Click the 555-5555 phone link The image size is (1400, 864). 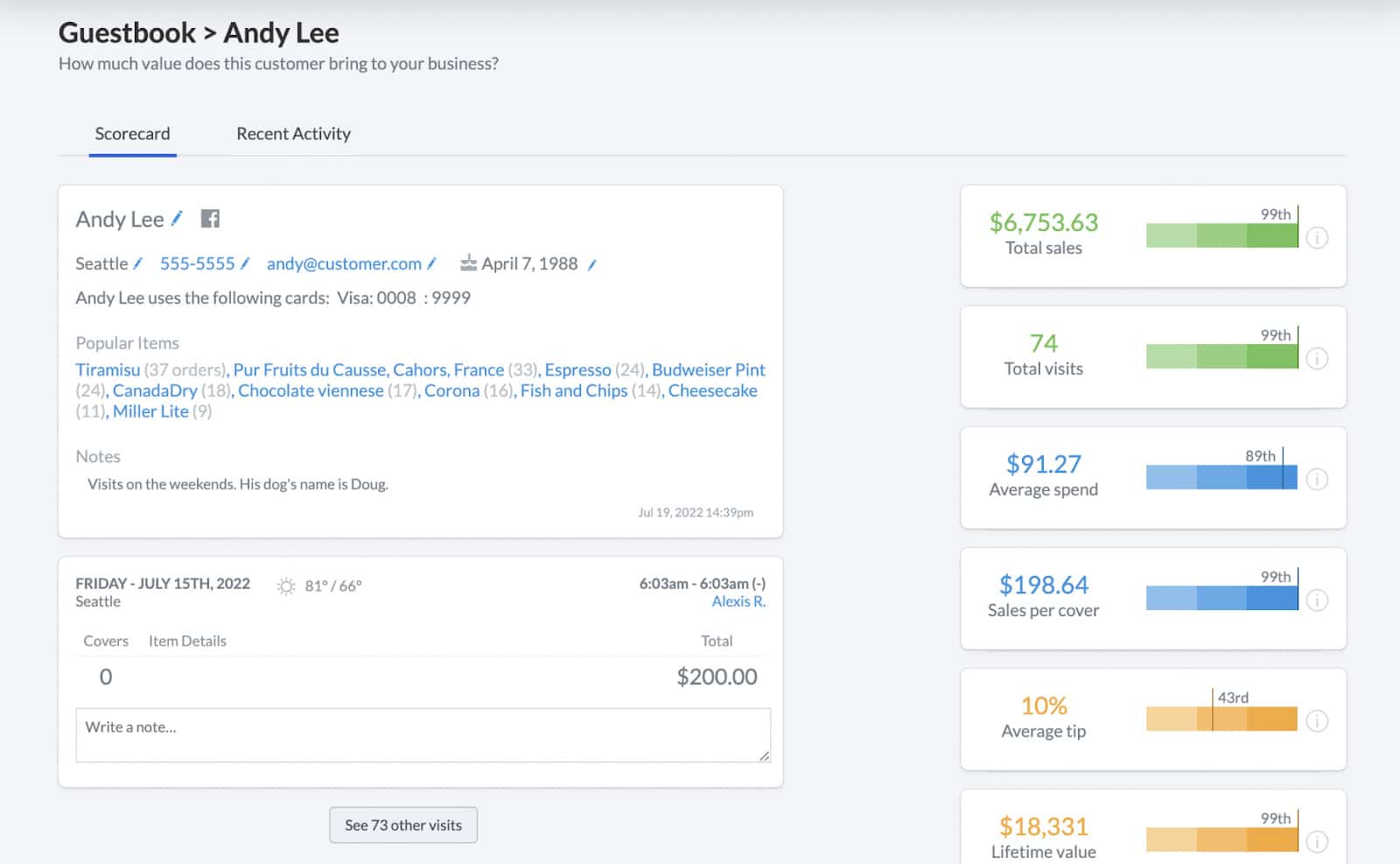197,263
